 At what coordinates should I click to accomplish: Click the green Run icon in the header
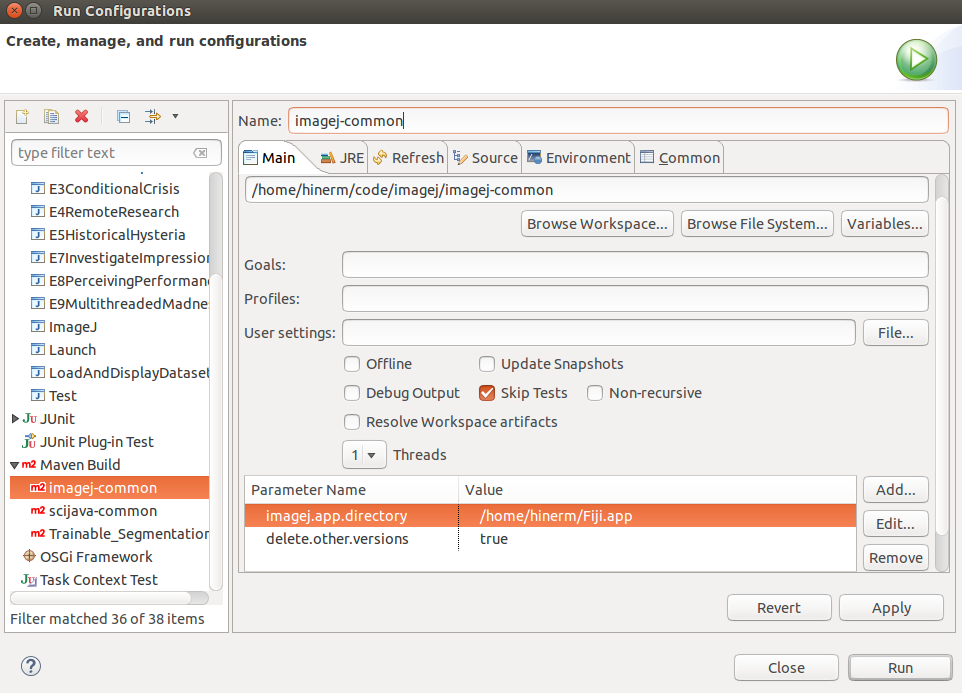tap(916, 60)
